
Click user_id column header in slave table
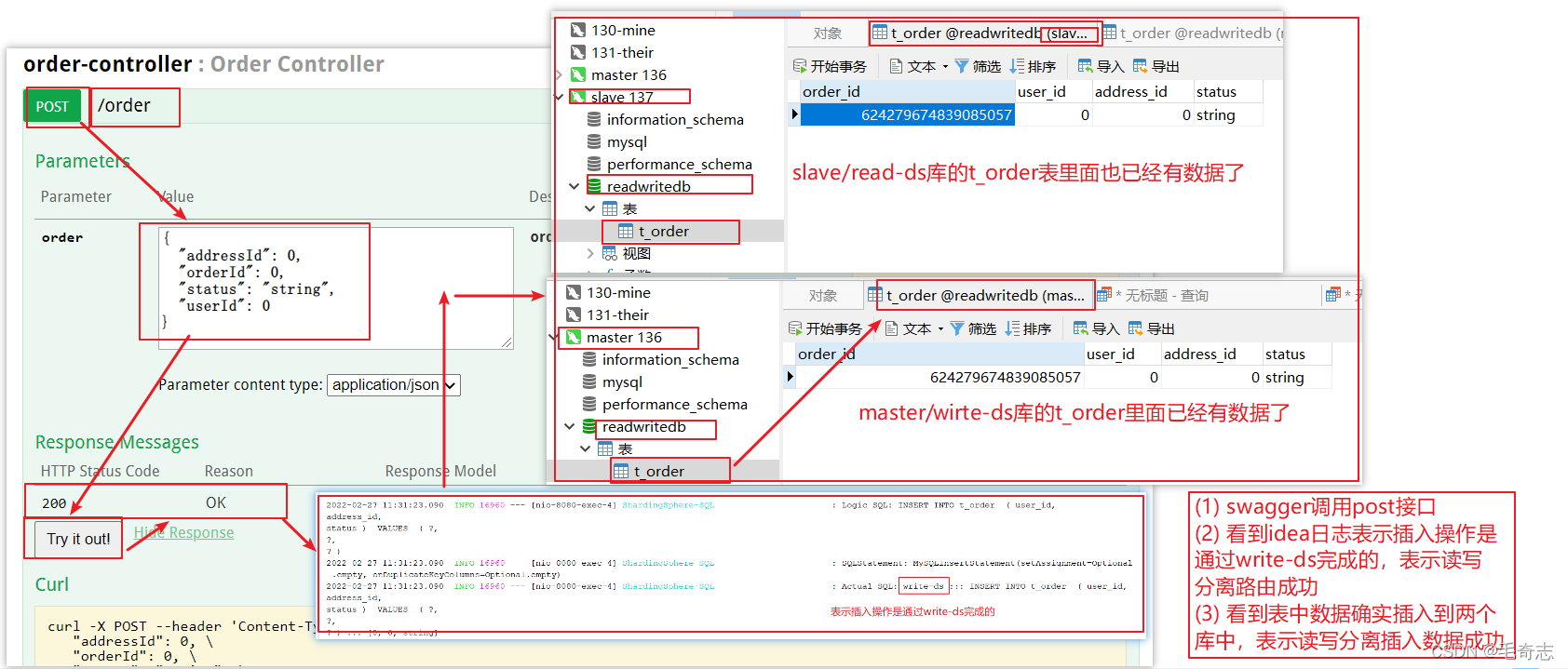coord(1053,91)
